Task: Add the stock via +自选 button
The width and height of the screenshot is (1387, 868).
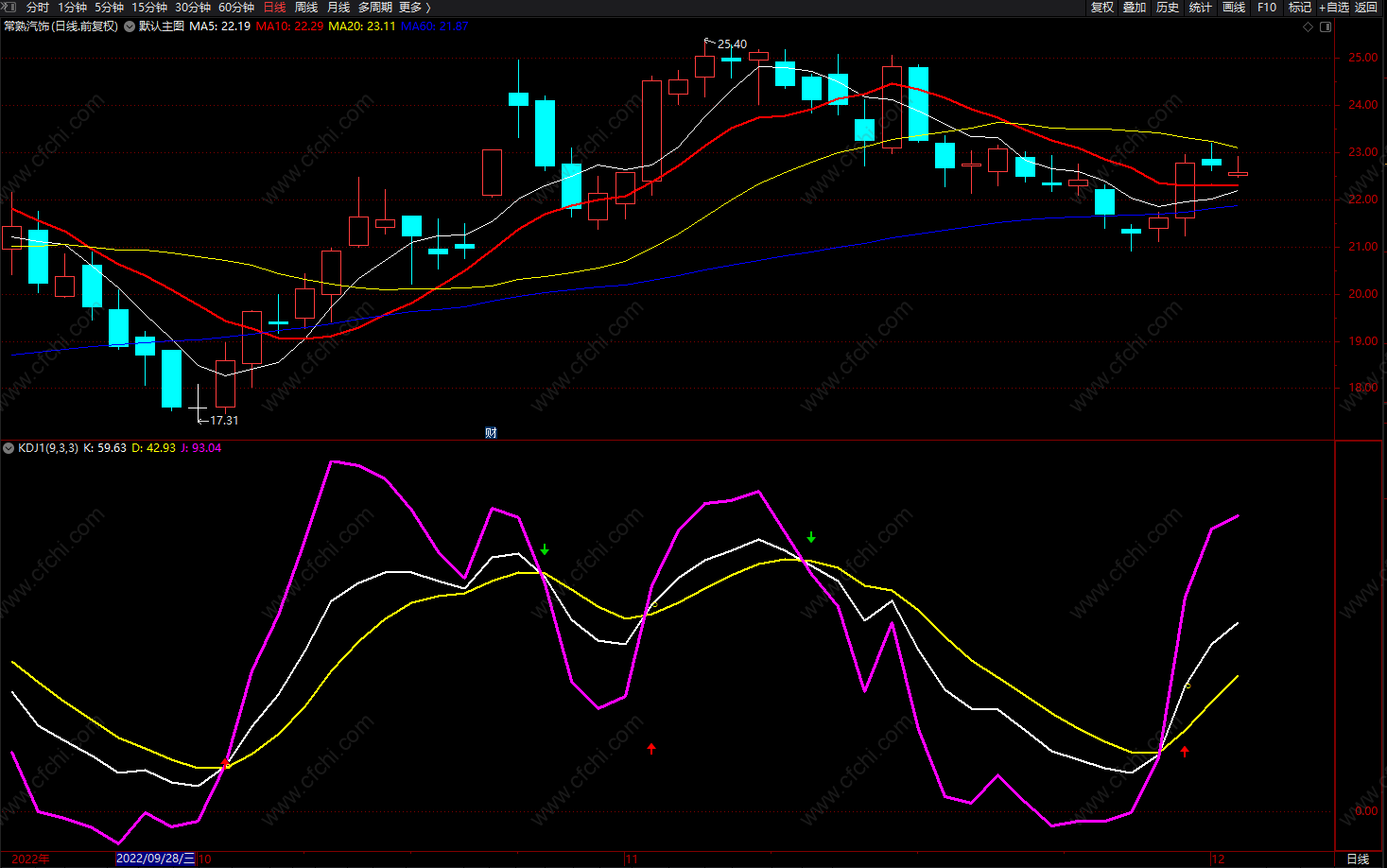Action: pyautogui.click(x=1334, y=8)
